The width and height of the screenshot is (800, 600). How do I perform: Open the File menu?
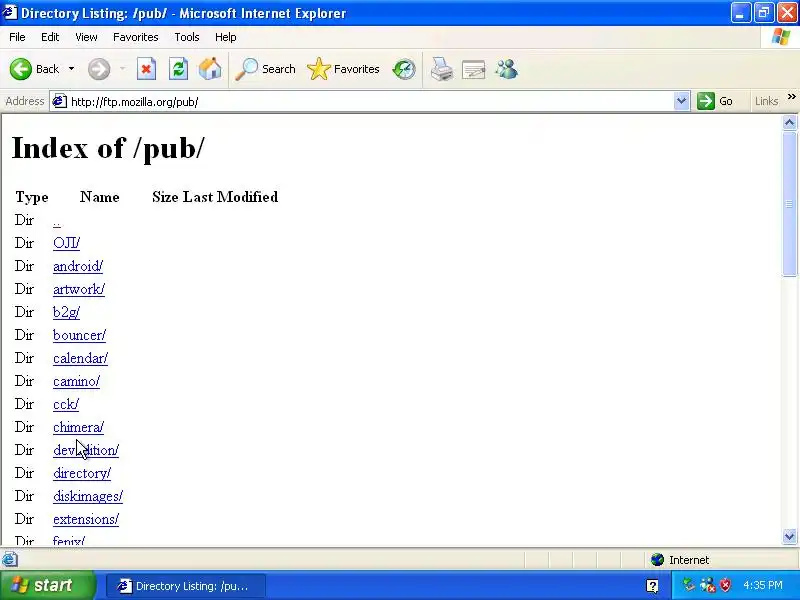[17, 37]
